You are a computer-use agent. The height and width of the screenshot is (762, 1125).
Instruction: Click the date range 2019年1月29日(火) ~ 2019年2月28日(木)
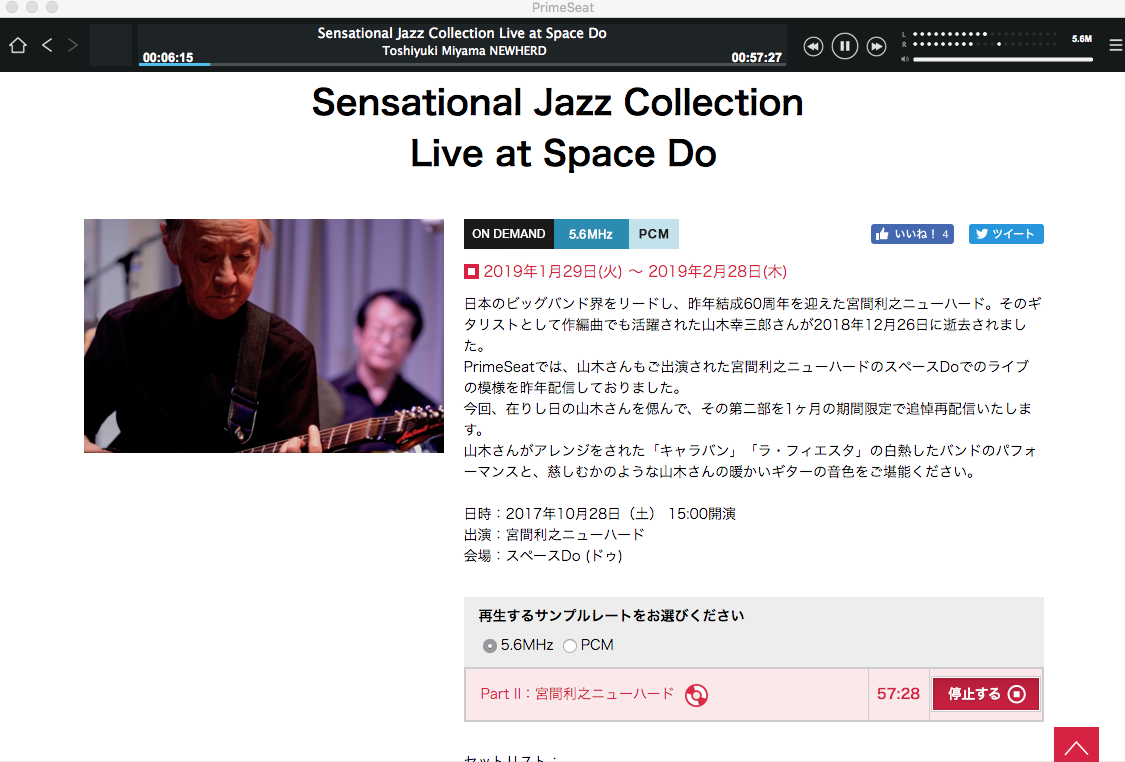[635, 271]
